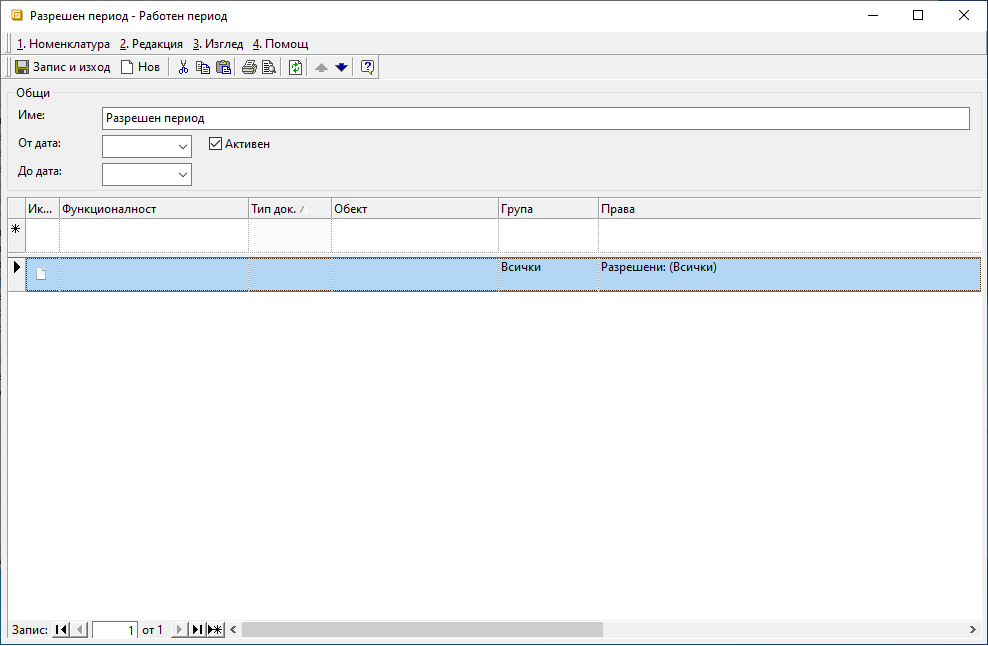The width and height of the screenshot is (988, 646).
Task: Click the Copy icon in toolbar
Action: (203, 67)
